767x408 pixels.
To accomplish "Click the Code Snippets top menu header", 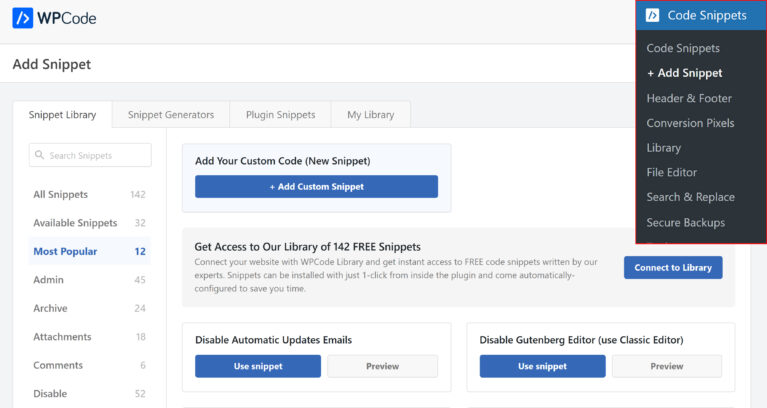I will click(x=701, y=15).
